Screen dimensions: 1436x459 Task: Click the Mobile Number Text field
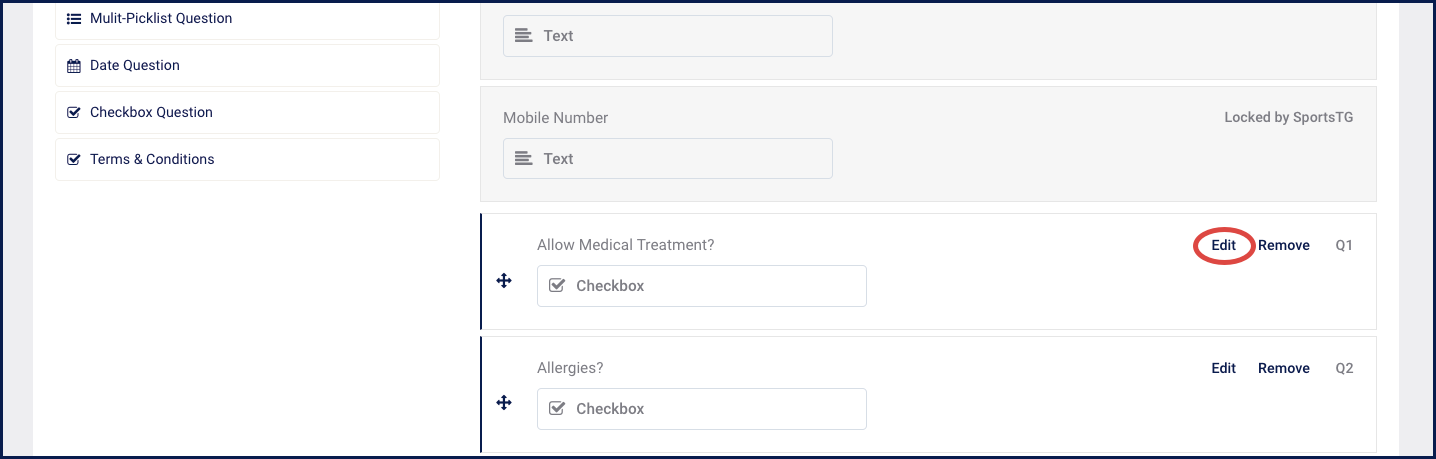(x=668, y=159)
